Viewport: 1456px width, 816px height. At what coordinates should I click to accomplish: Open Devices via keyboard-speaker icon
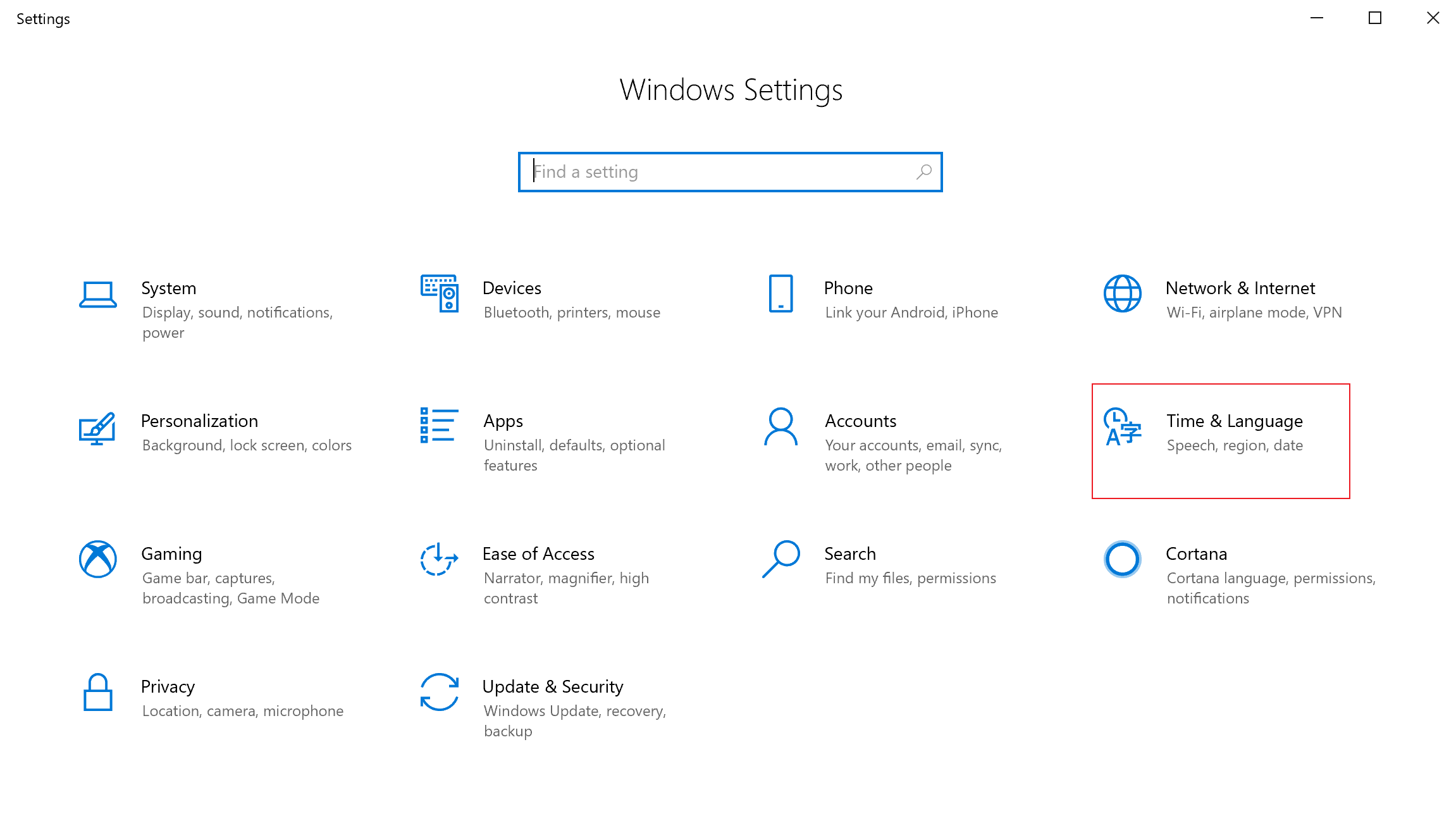(440, 294)
